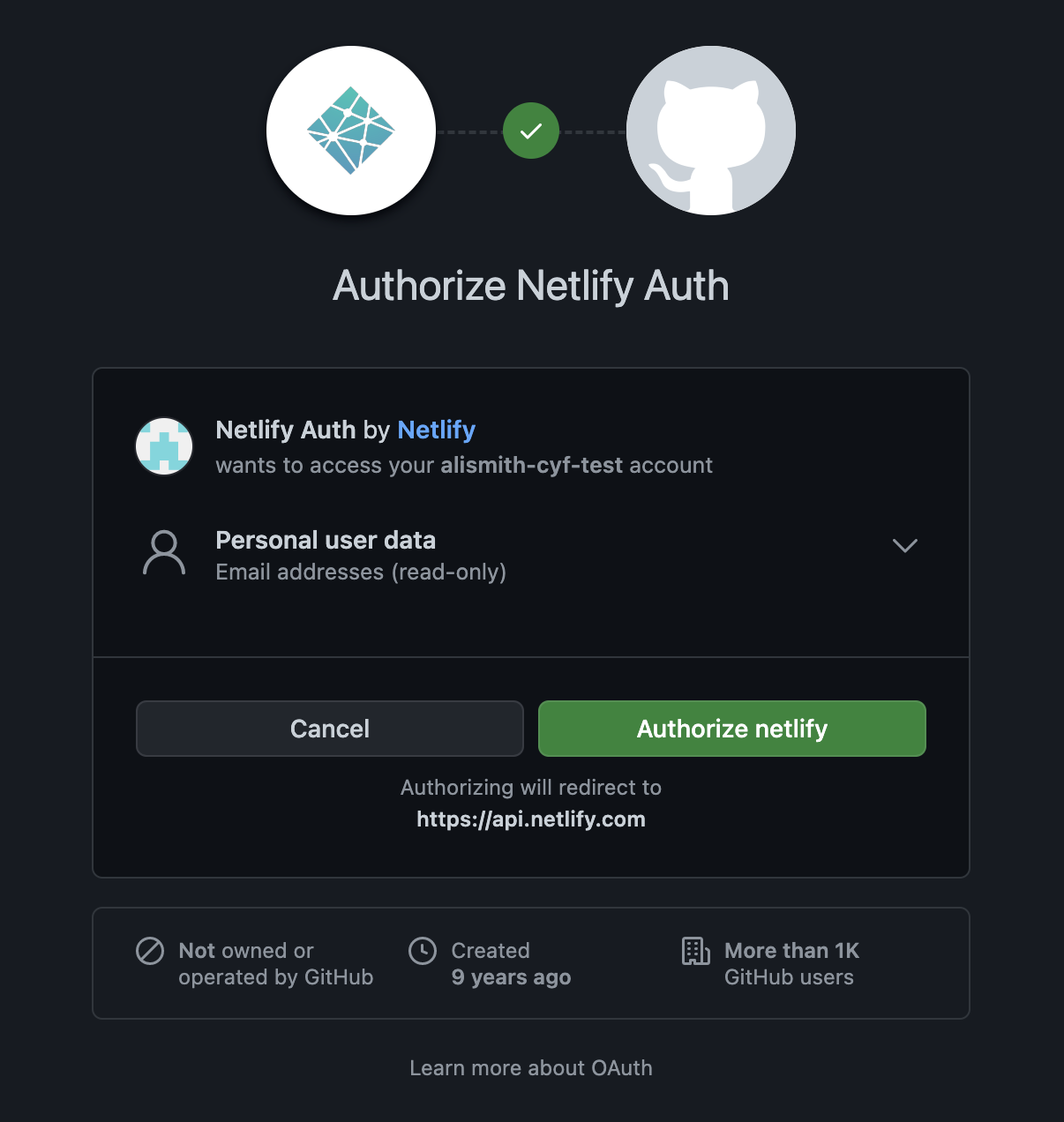Click the Authorize Netlify Auth heading
The width and height of the screenshot is (1064, 1122).
click(530, 285)
